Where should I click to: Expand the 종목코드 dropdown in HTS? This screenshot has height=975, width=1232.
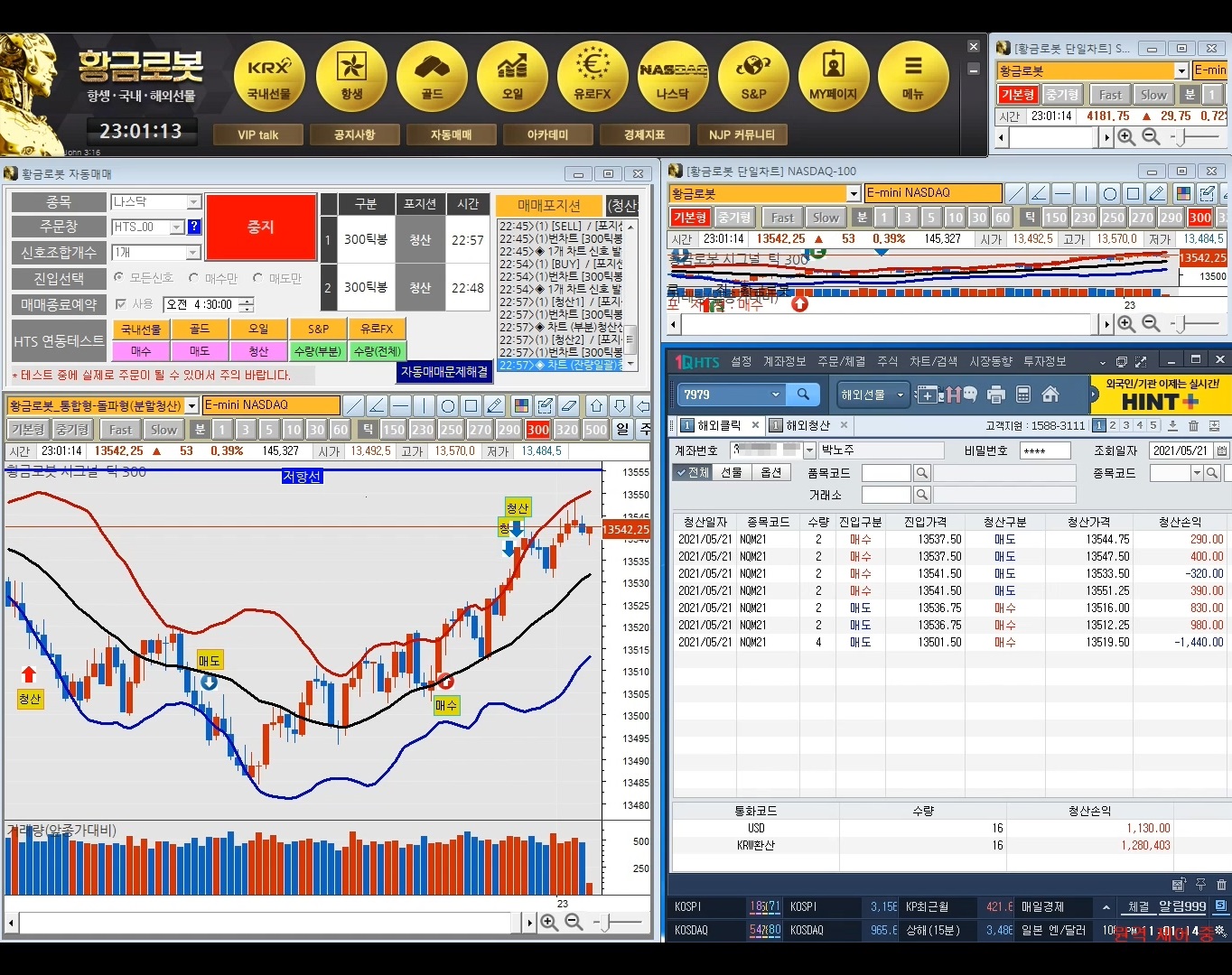click(1198, 473)
